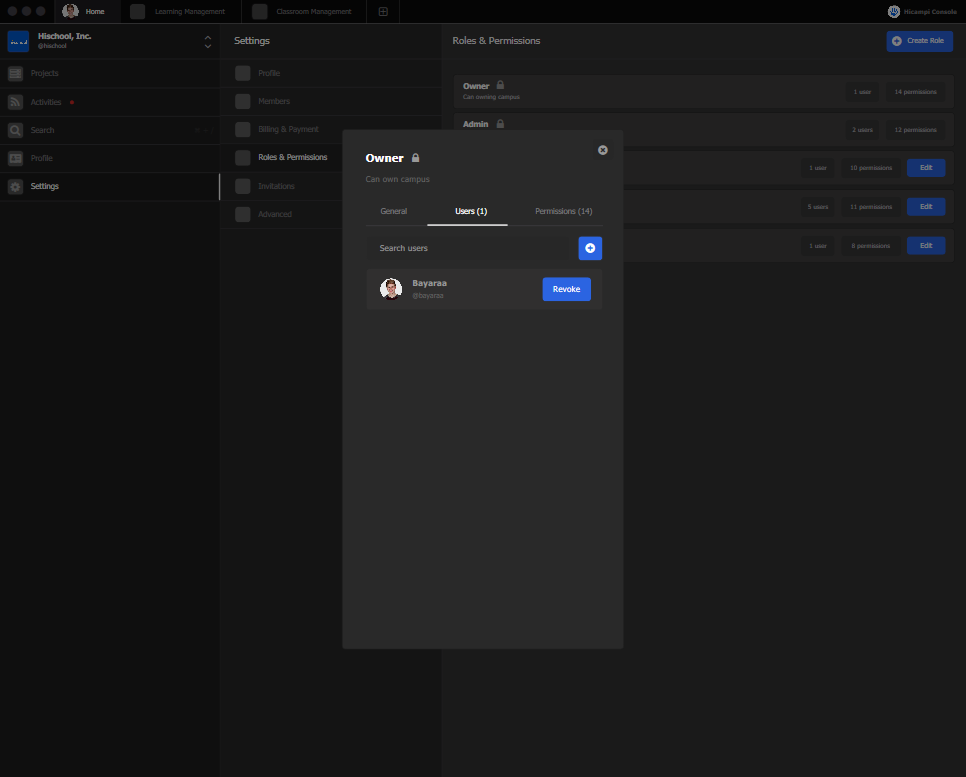Screen dimensions: 966x777
Task: Switch to the Permissions (14) tab
Action: [x=563, y=211]
